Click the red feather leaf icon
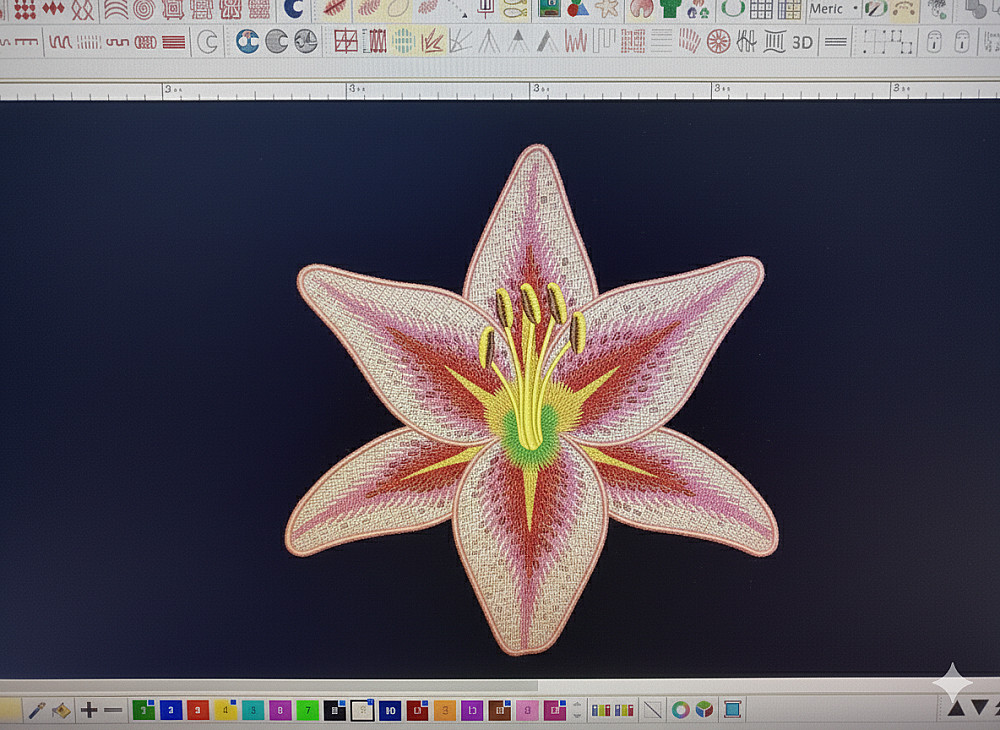1000x730 pixels. pyautogui.click(x=336, y=8)
